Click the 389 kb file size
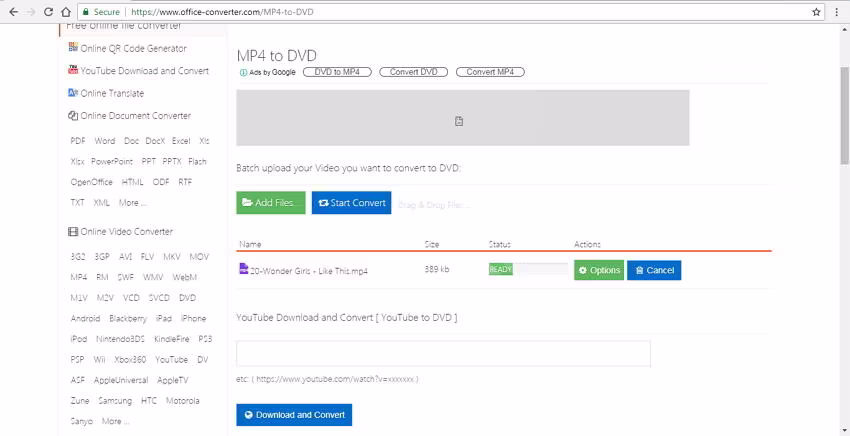 (x=437, y=269)
